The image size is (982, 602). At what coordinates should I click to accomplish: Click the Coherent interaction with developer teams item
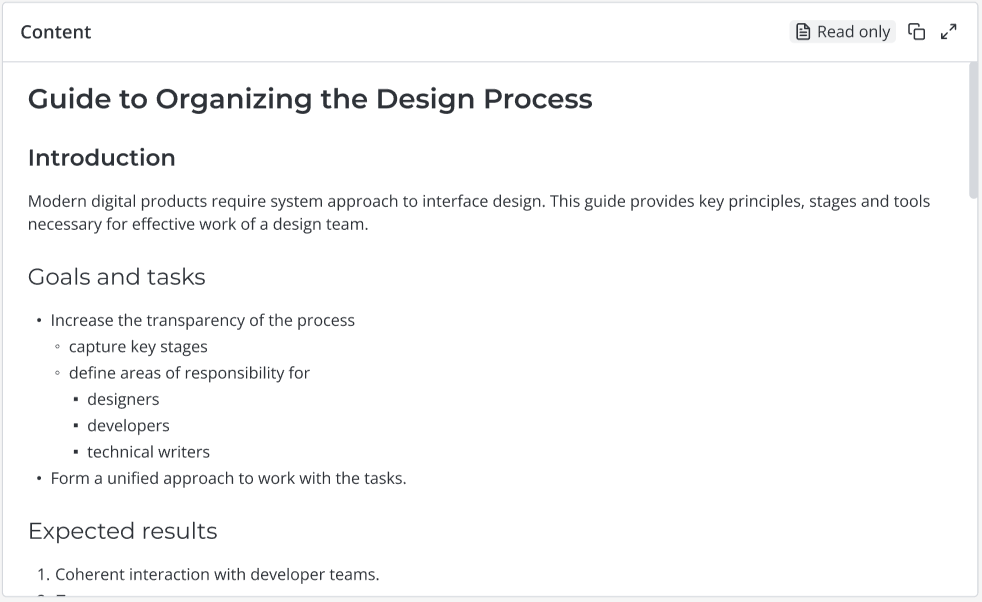tap(217, 574)
